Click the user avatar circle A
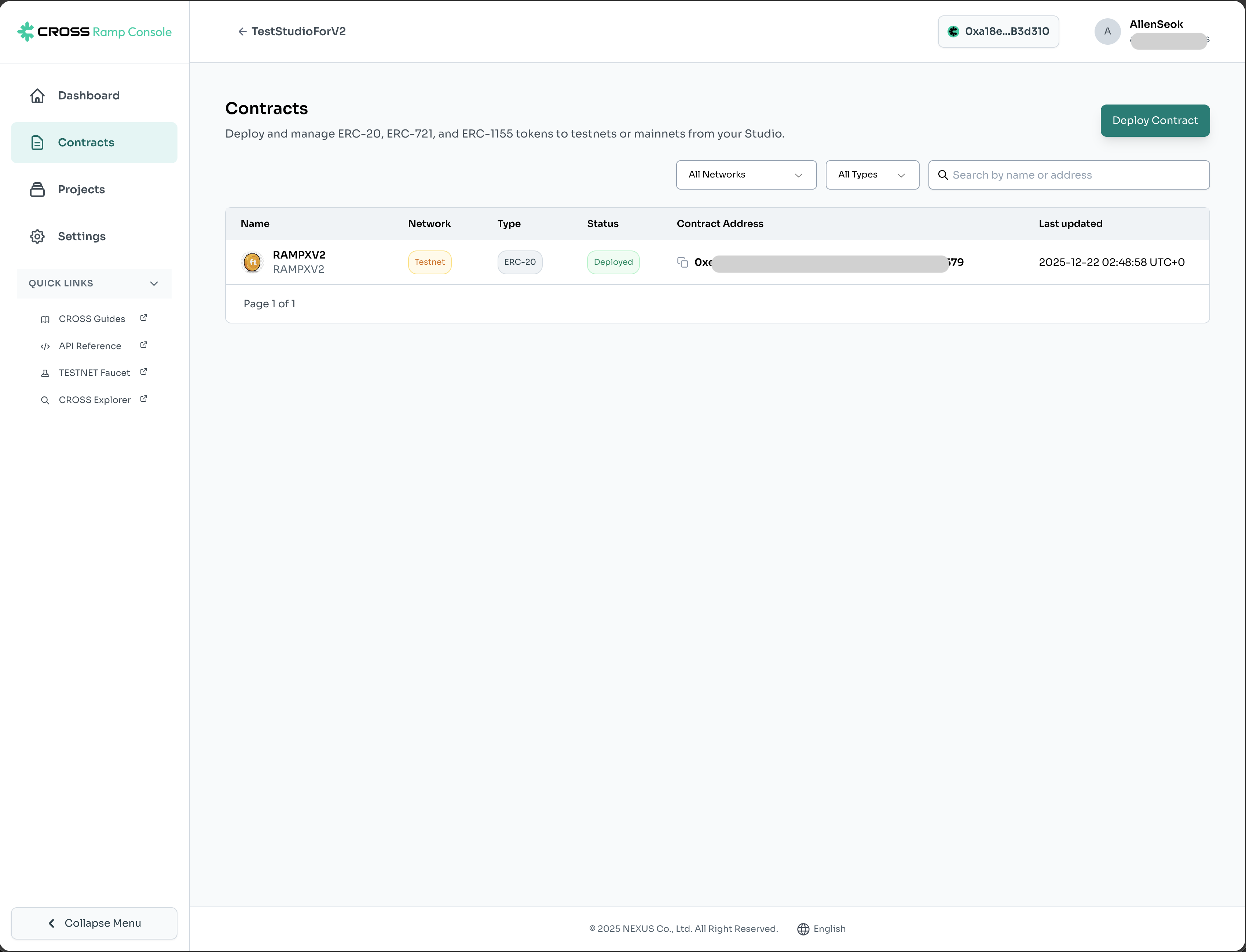The height and width of the screenshot is (952, 1246). point(1107,32)
